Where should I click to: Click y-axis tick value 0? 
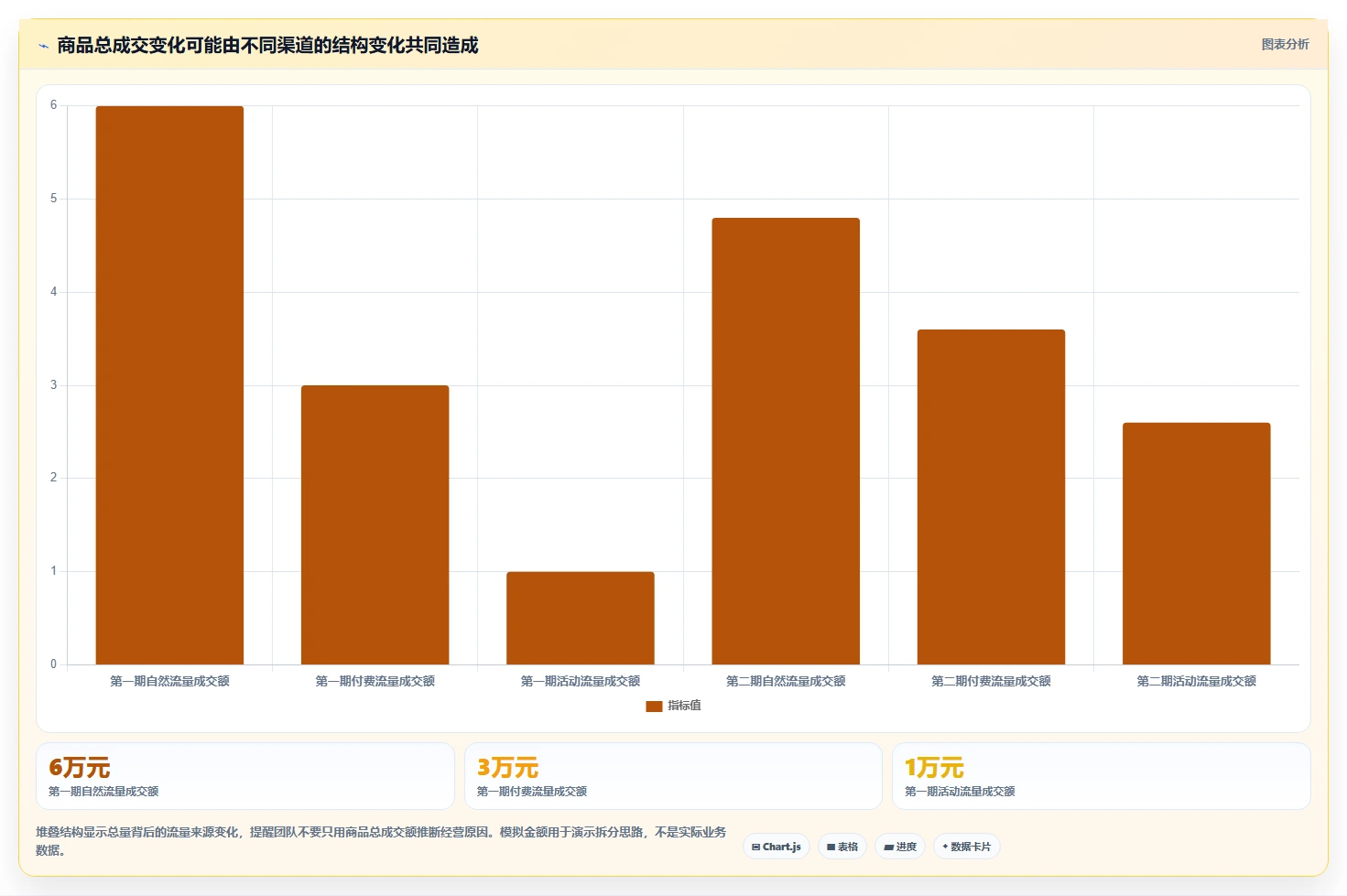tap(53, 664)
